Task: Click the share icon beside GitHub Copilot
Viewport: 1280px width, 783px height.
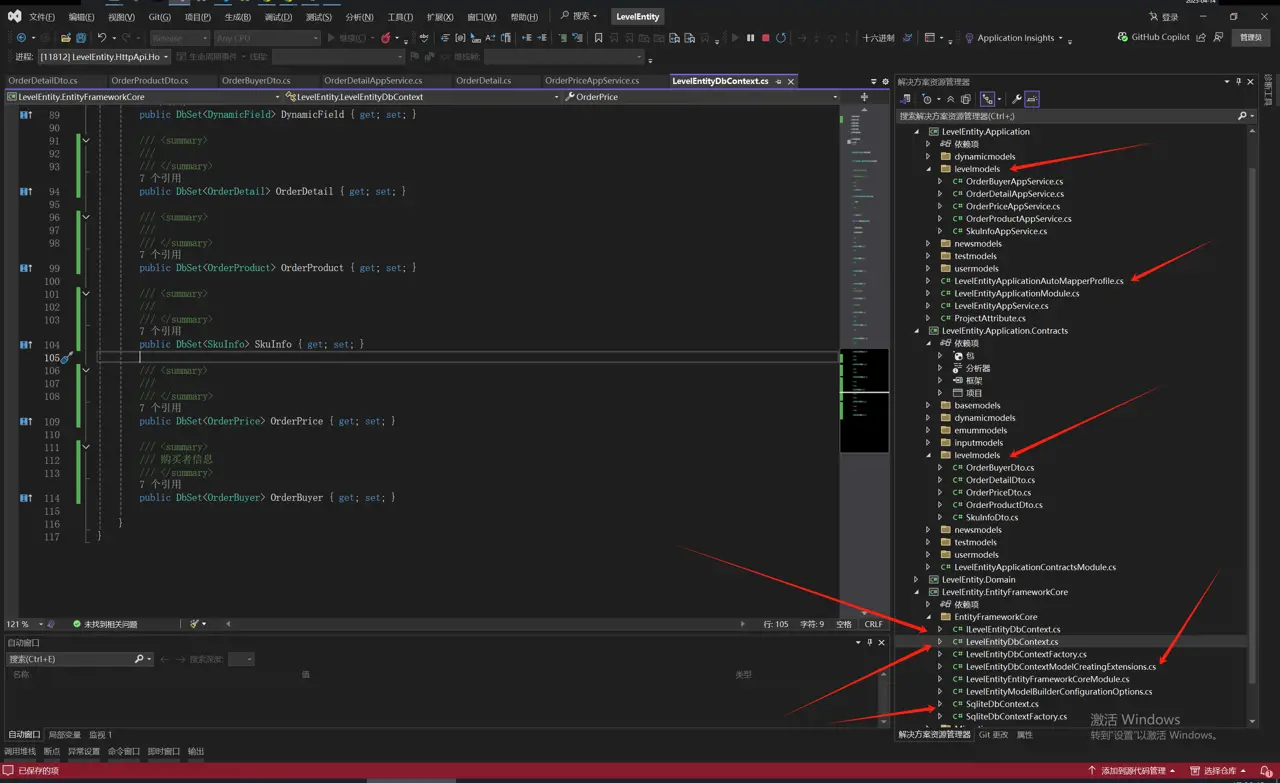Action: pos(1202,37)
